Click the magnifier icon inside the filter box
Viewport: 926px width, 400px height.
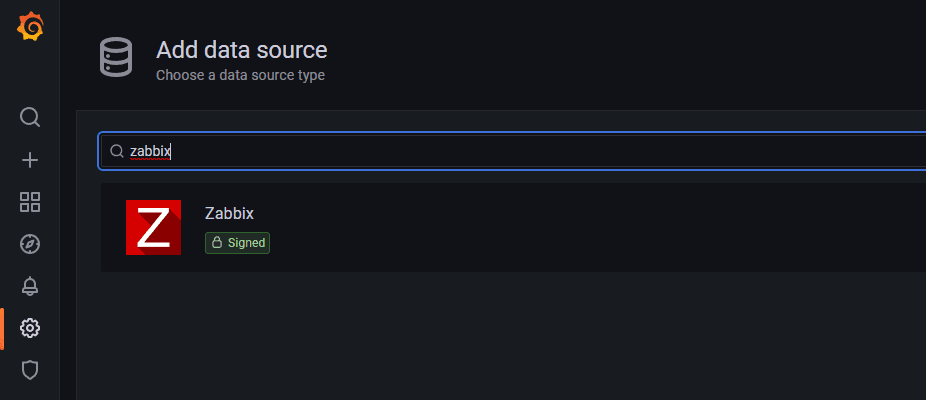pyautogui.click(x=117, y=151)
